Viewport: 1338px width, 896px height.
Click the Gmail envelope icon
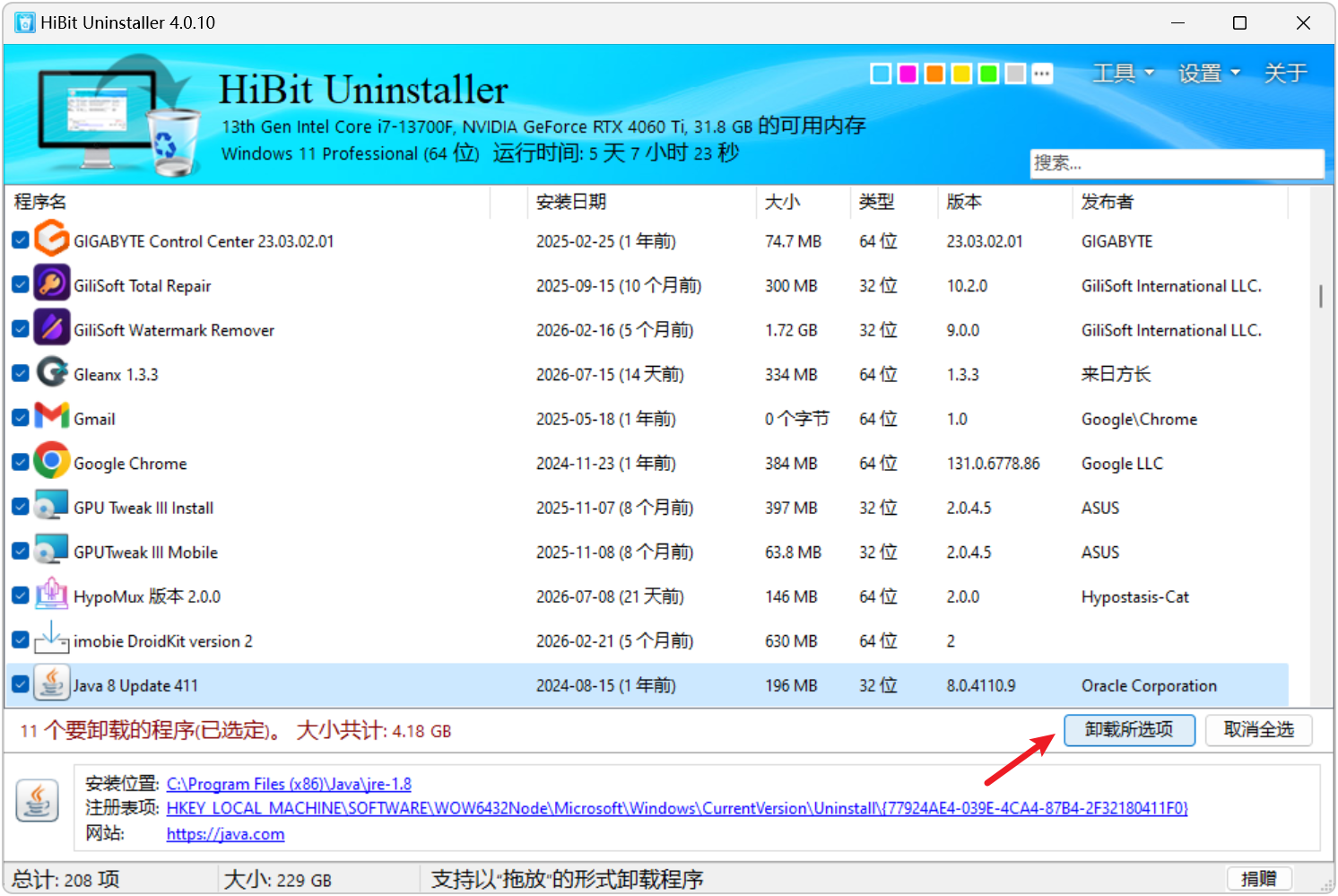(x=52, y=417)
